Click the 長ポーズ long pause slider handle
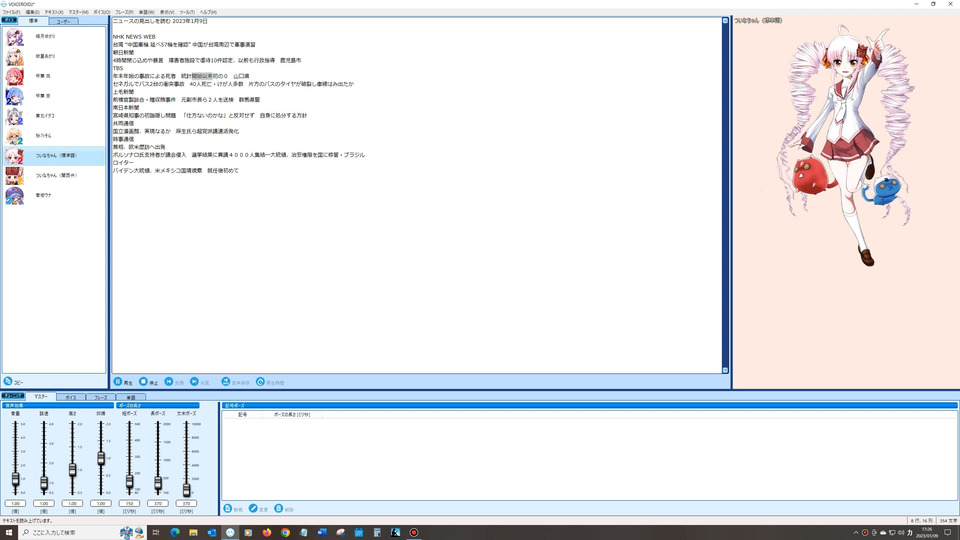 click(158, 484)
